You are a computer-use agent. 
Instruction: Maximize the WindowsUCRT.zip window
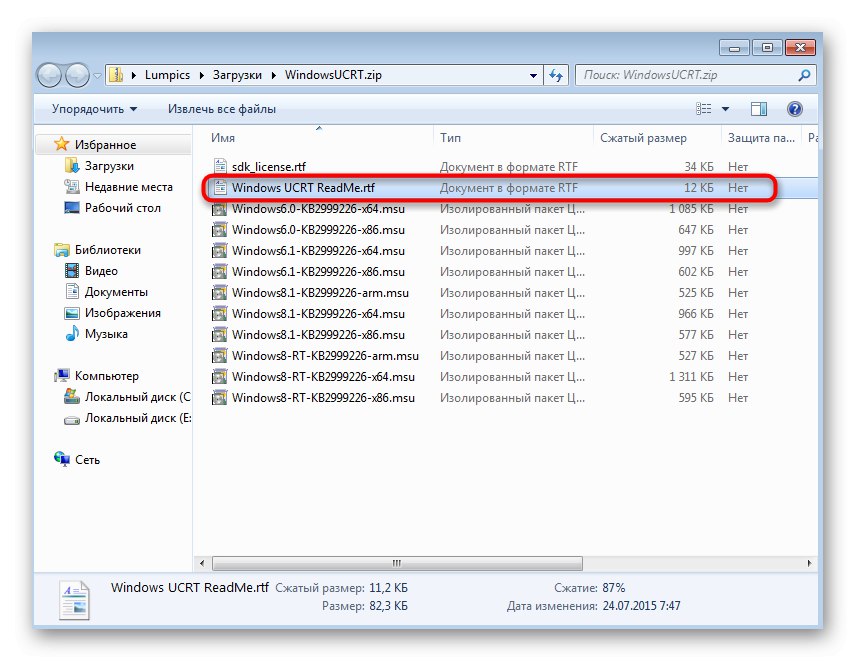click(767, 48)
